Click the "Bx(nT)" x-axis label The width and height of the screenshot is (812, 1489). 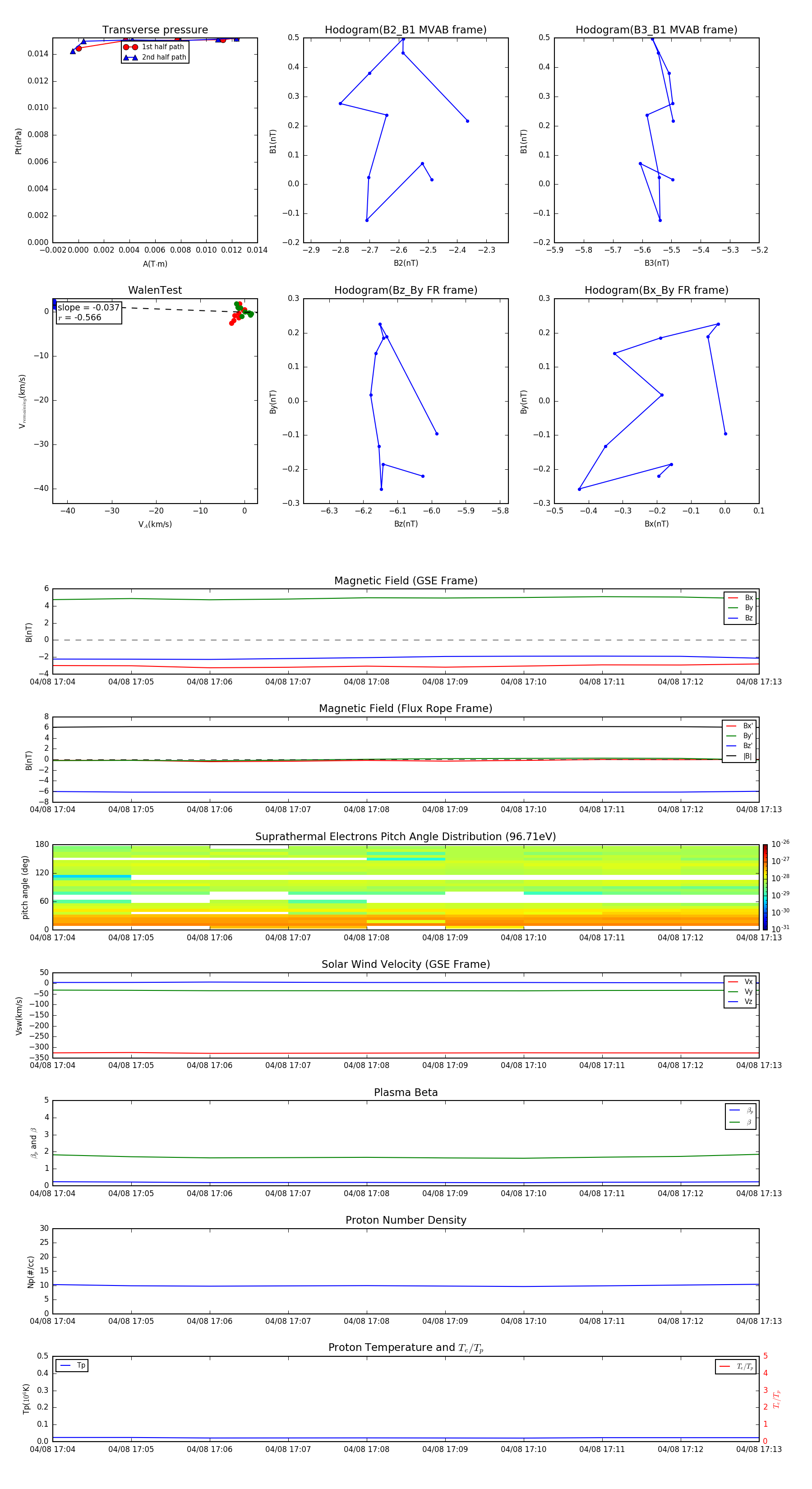656,524
